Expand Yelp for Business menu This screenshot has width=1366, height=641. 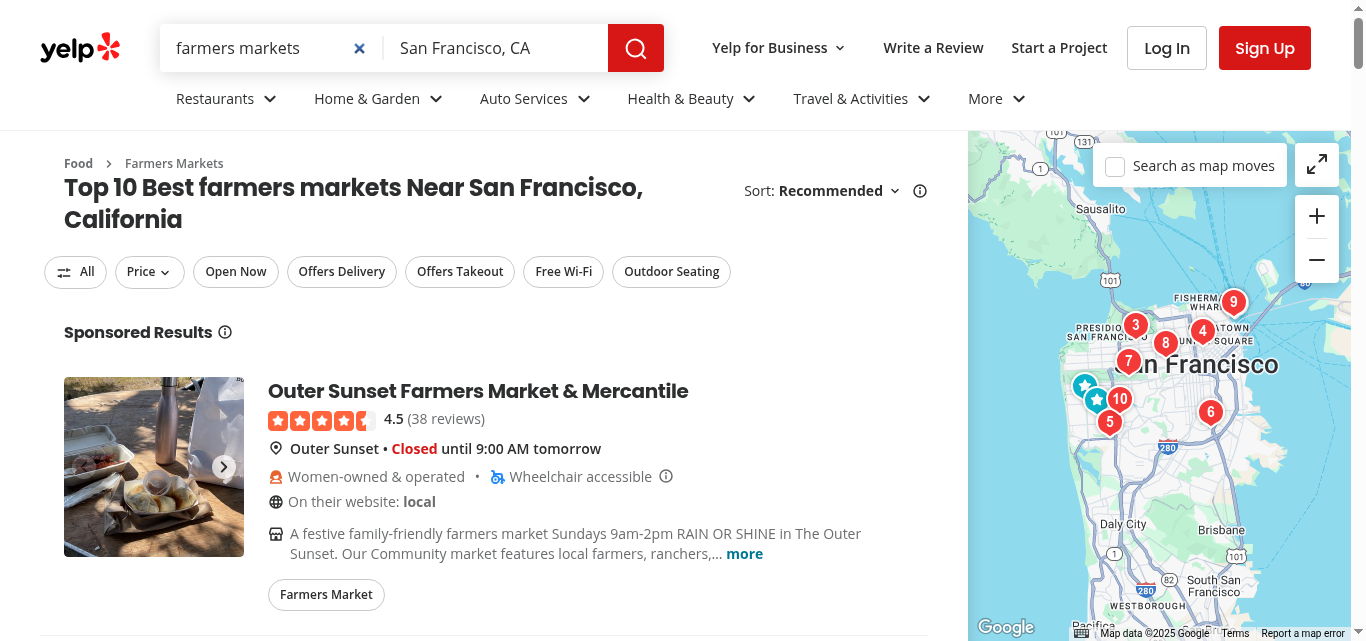point(778,48)
